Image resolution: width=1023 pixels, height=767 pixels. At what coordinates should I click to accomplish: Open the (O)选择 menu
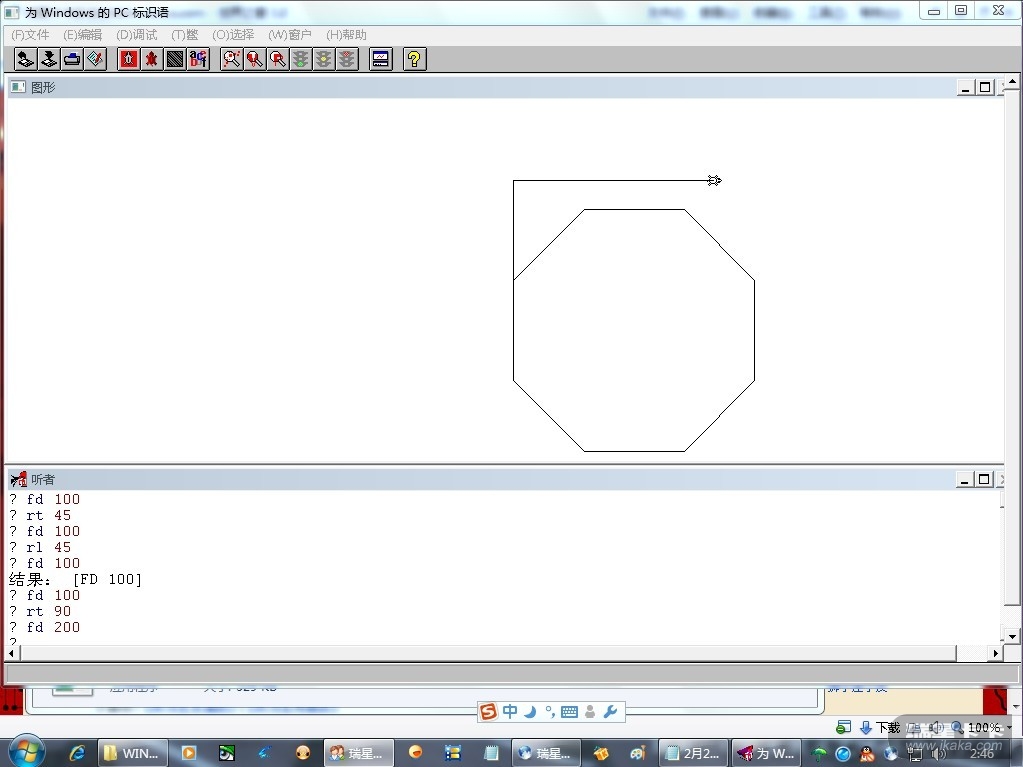pyautogui.click(x=233, y=35)
